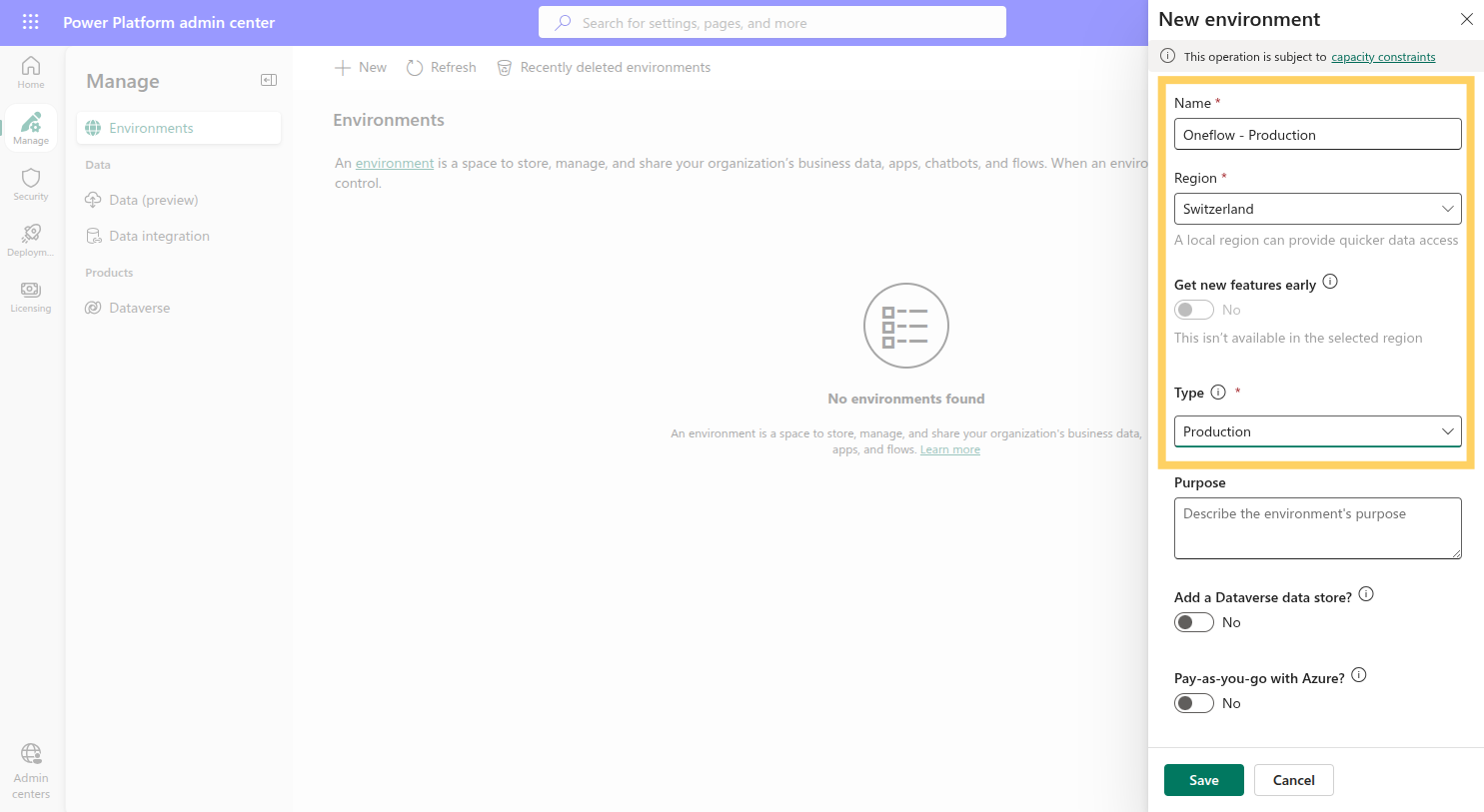Click the Environments page heading
The image size is (1484, 812).
[x=389, y=120]
